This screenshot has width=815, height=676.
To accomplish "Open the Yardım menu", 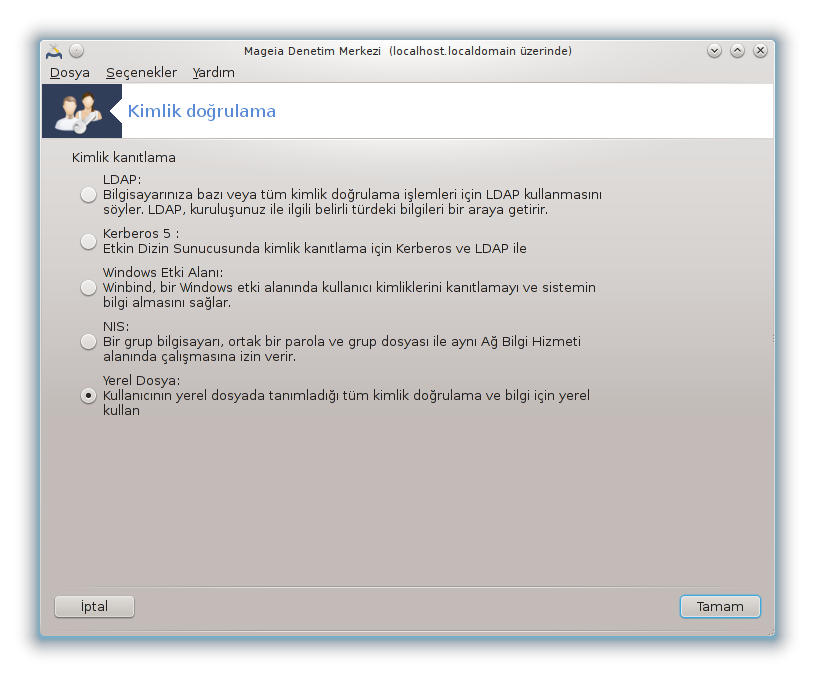I will tap(214, 73).
